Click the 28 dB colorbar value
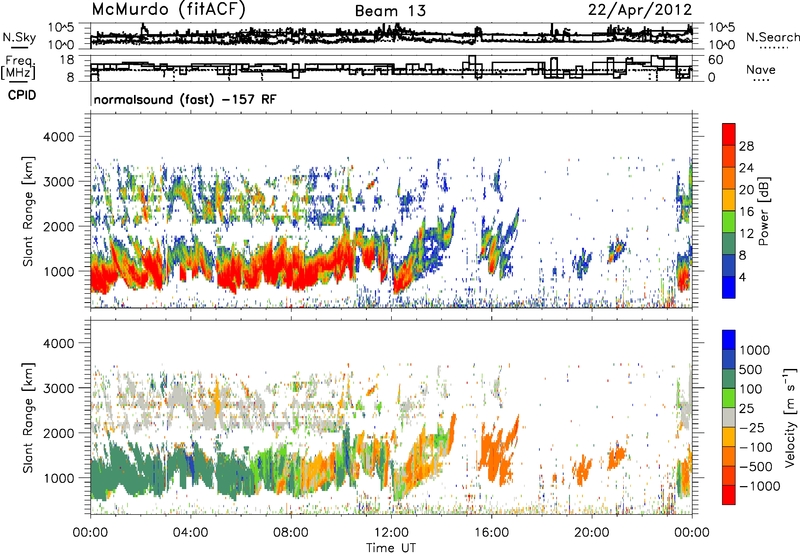 point(746,146)
